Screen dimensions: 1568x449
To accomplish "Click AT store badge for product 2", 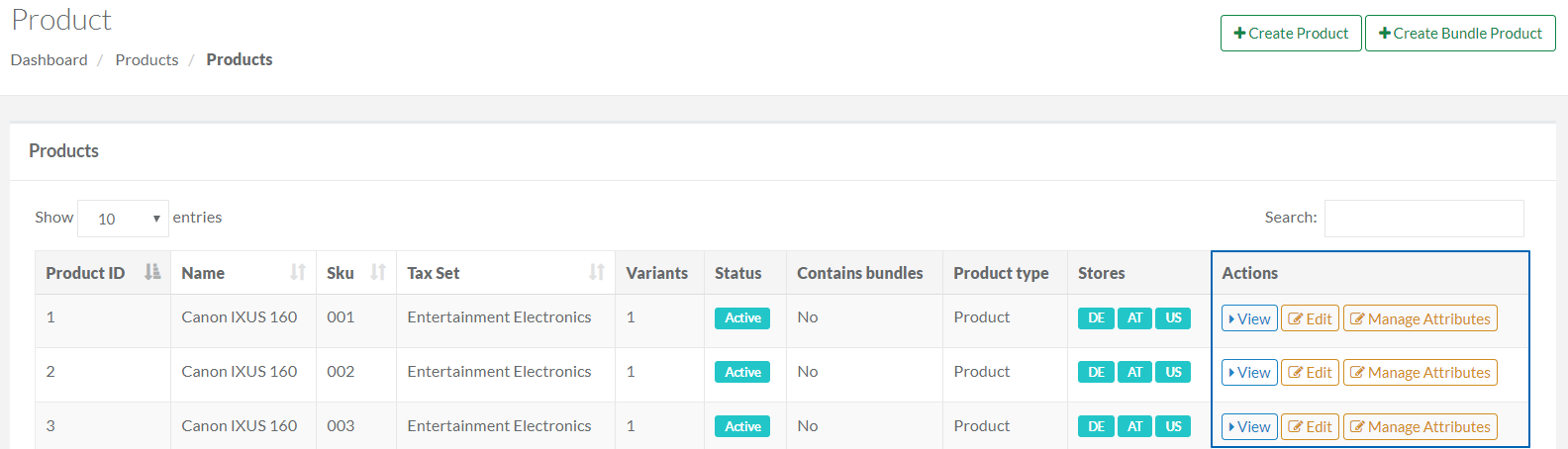I will [1134, 373].
